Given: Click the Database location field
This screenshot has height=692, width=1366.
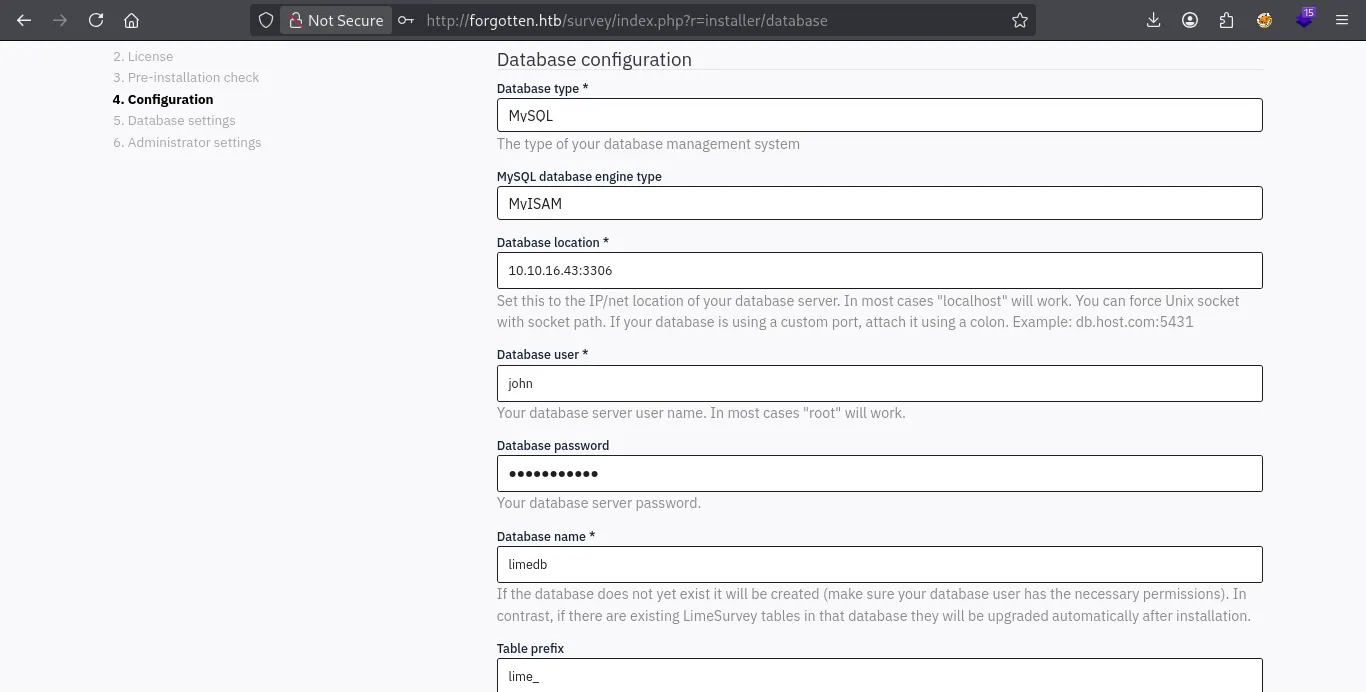Looking at the screenshot, I should pyautogui.click(x=879, y=270).
